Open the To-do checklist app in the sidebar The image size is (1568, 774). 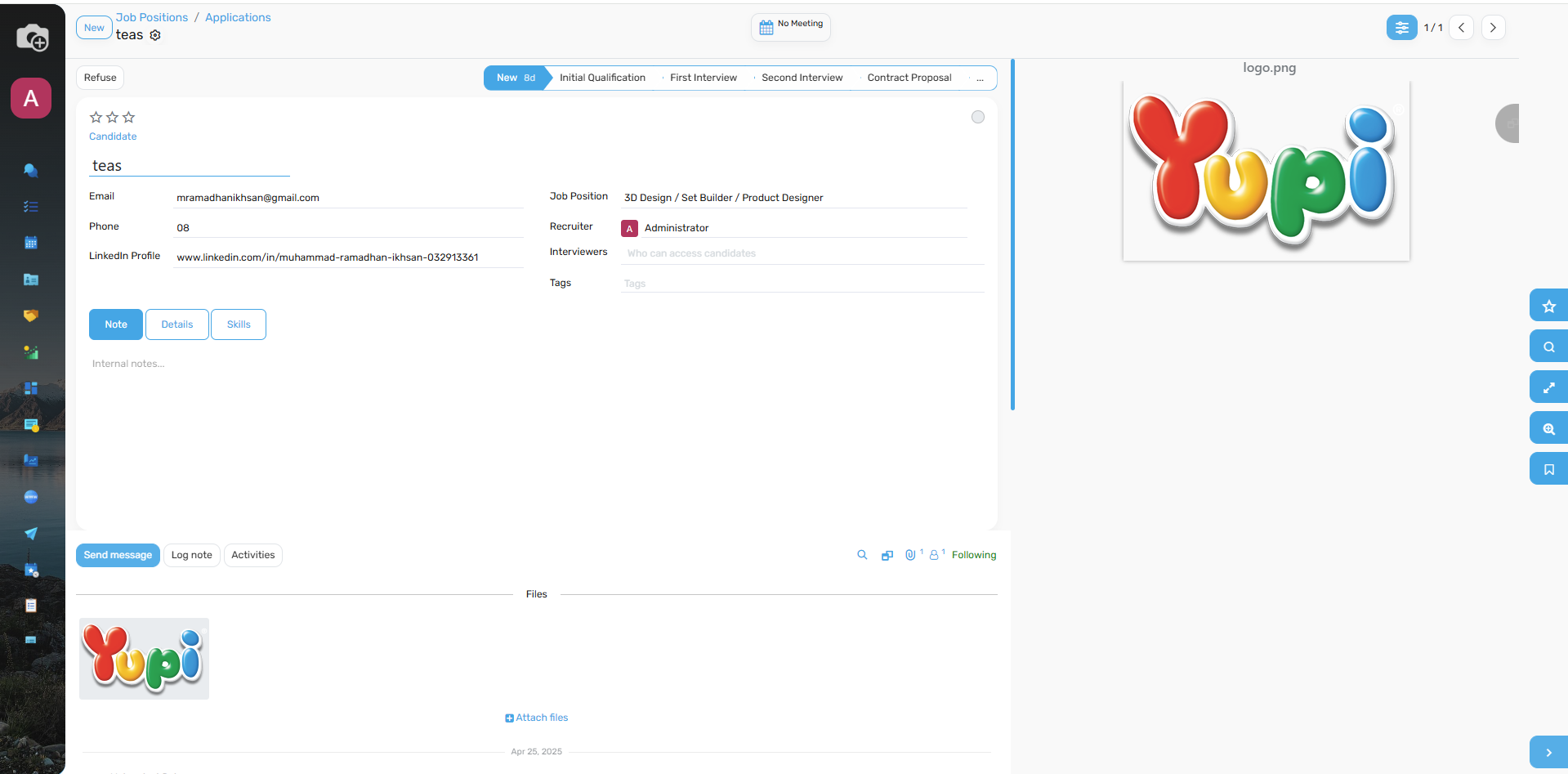31,207
